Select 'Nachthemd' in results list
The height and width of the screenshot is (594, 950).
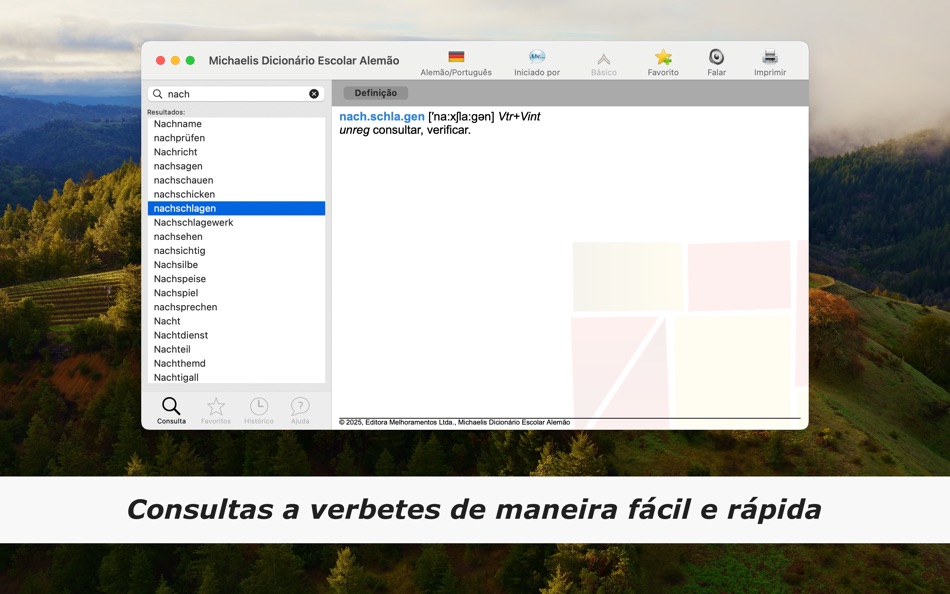(236, 363)
